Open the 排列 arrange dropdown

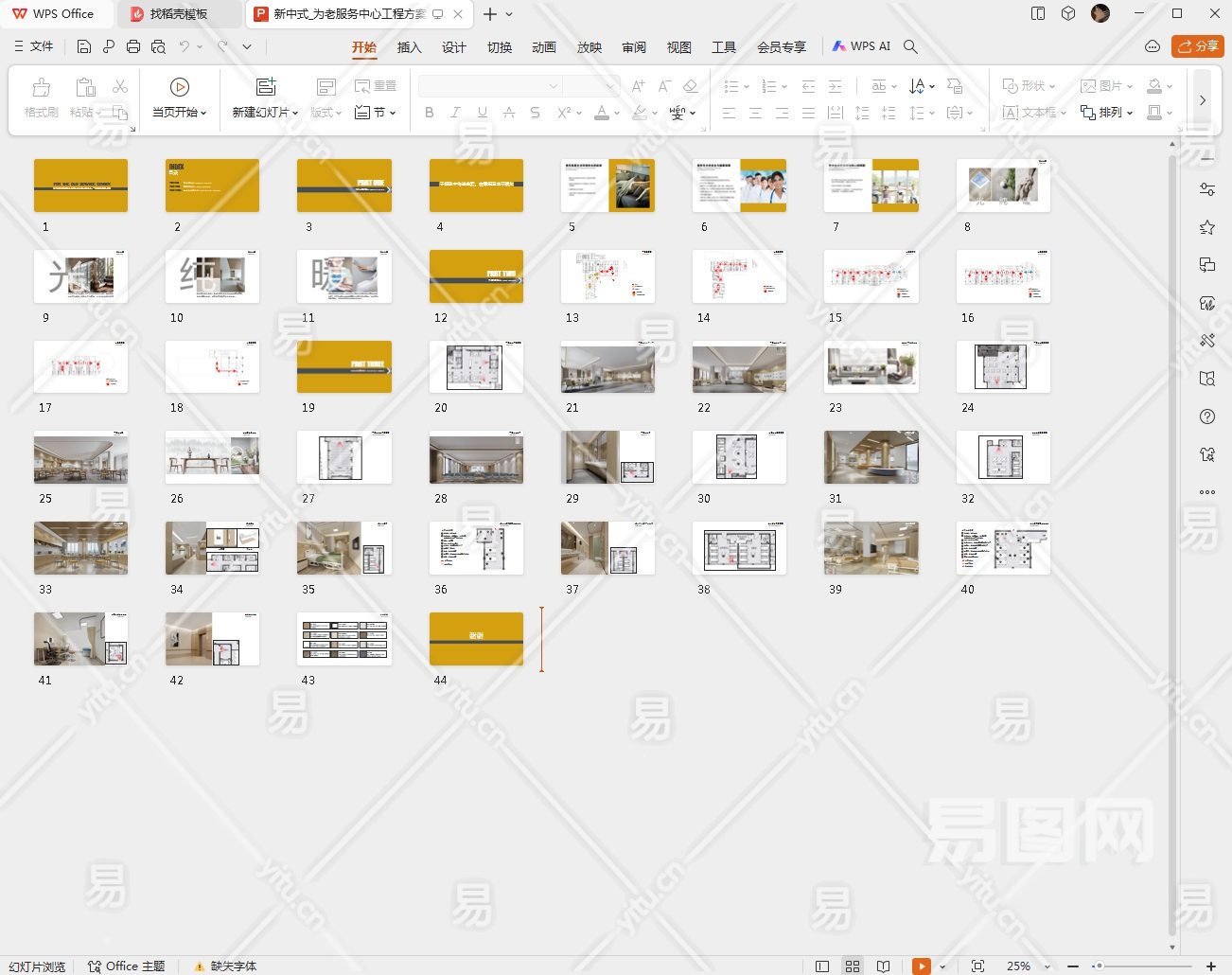coord(1107,113)
